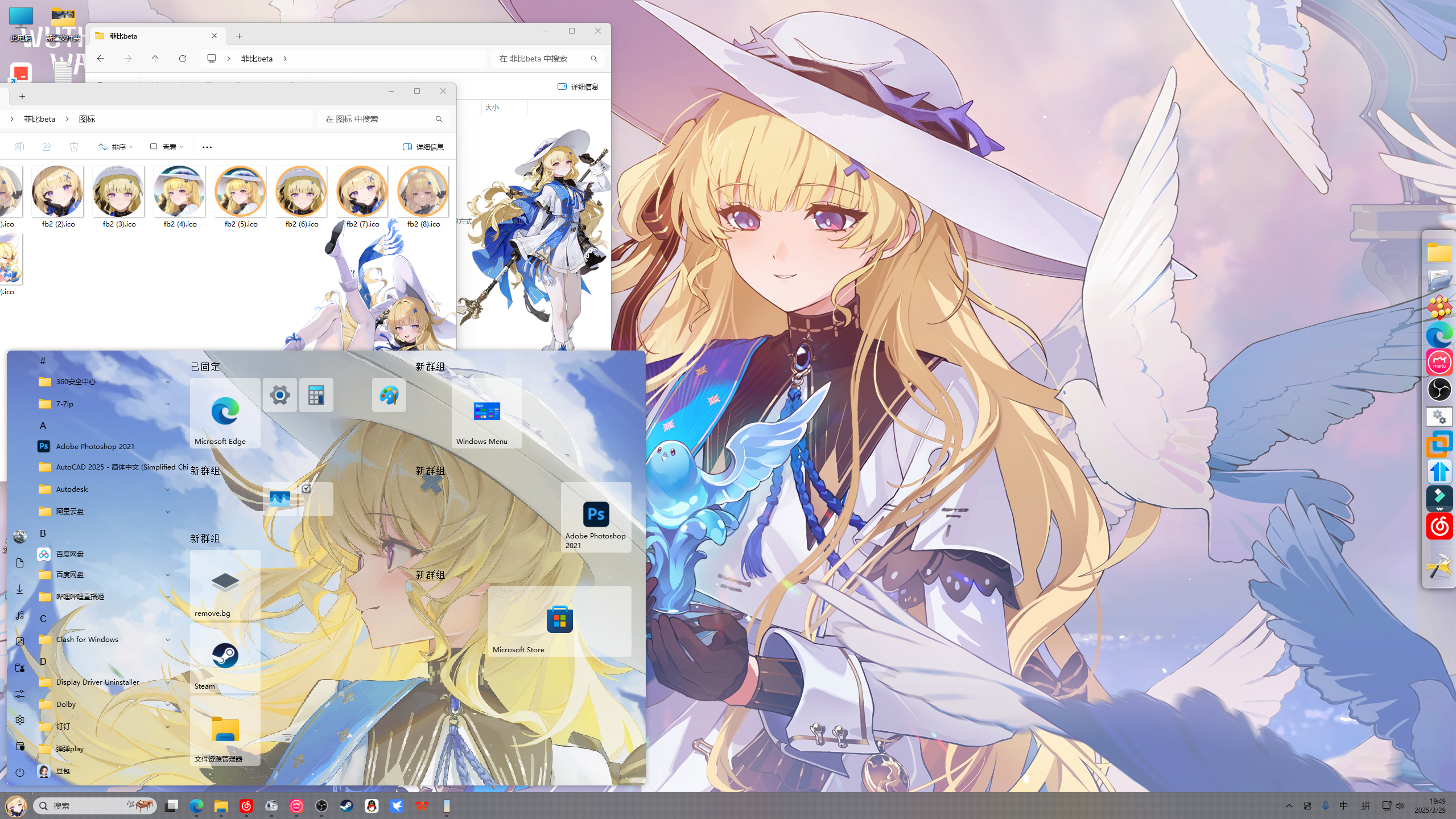Open the 排序 sort dropdown
The image size is (1456, 819).
pos(116,147)
